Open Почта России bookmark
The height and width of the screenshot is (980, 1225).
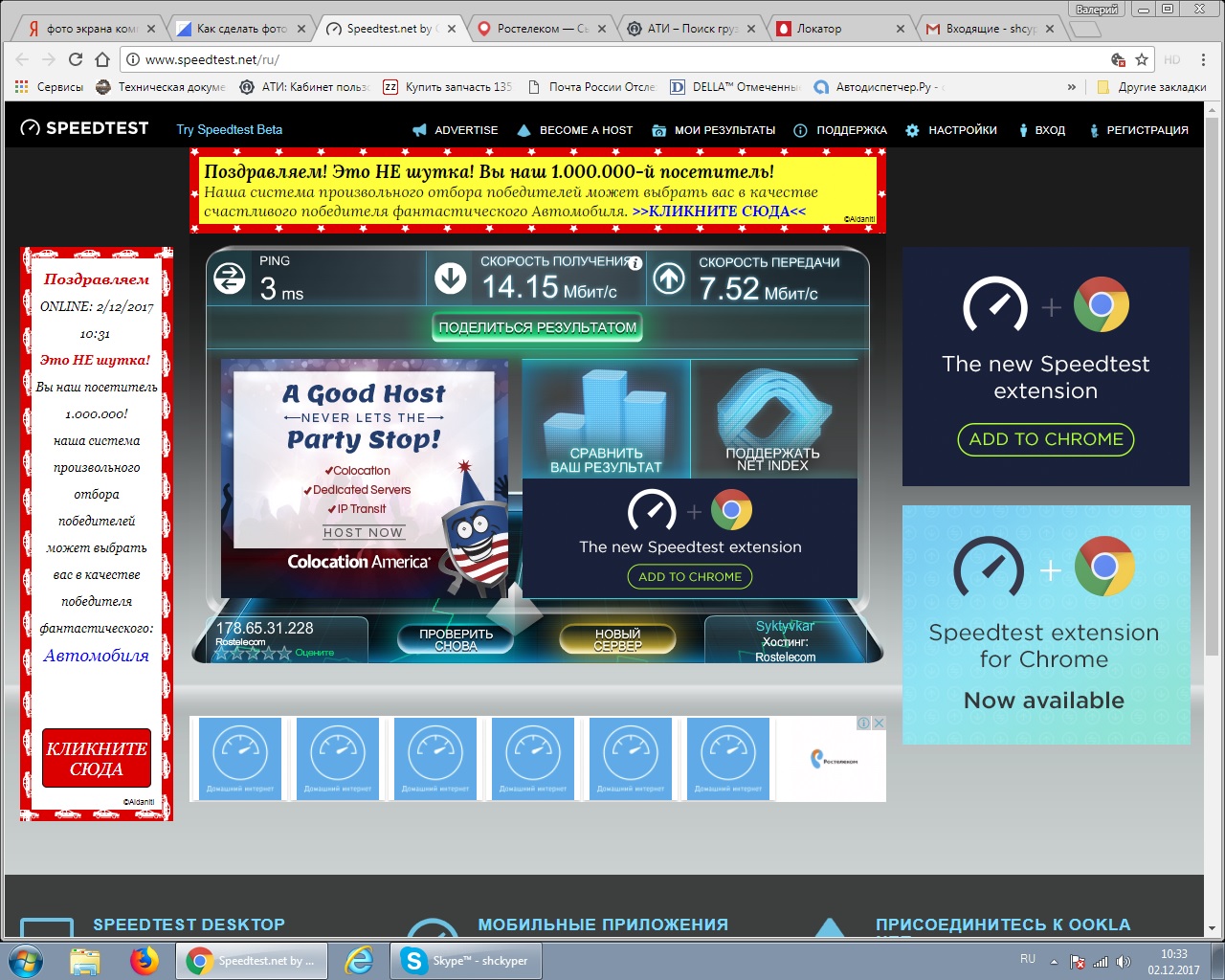tap(592, 87)
